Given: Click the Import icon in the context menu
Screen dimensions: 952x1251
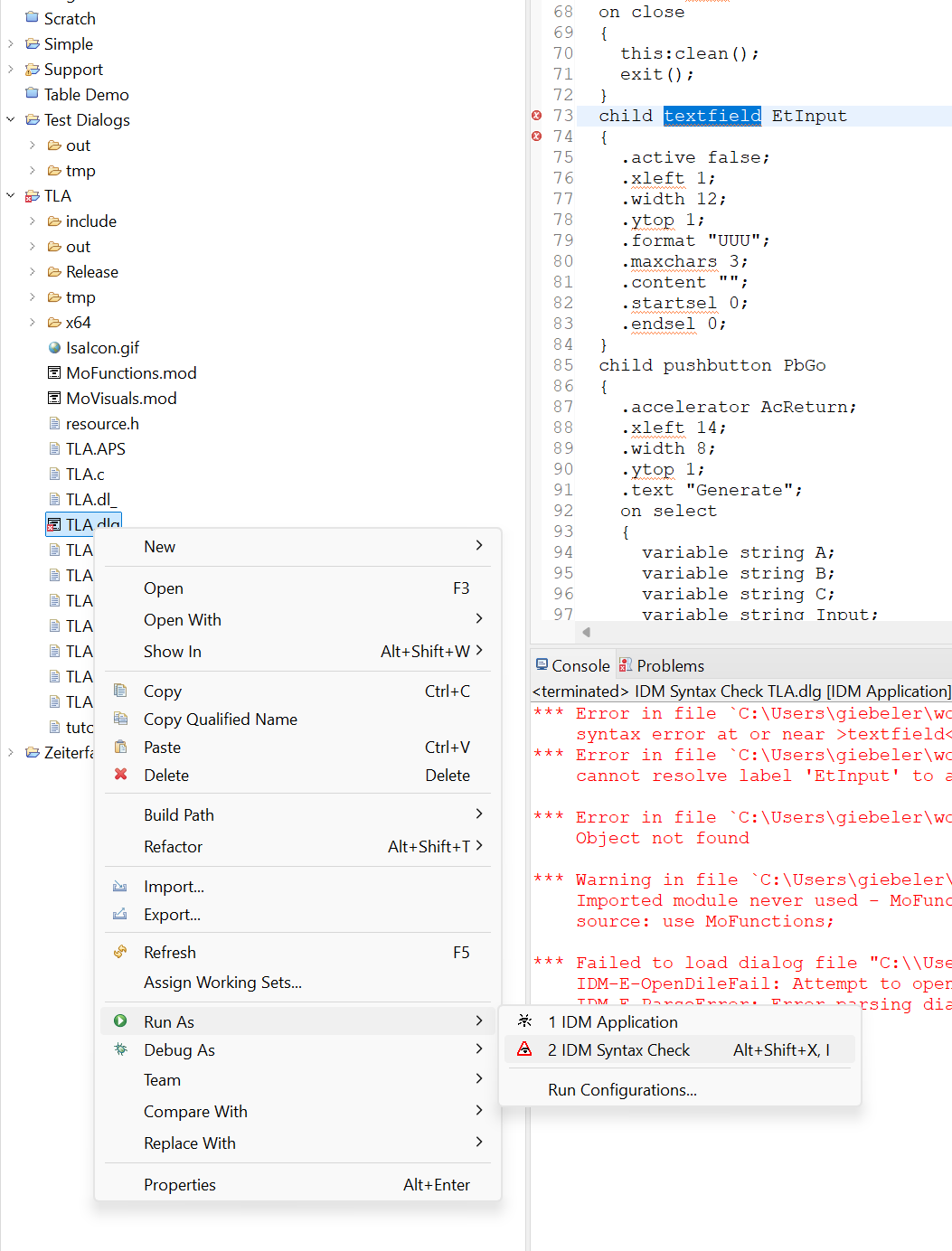Looking at the screenshot, I should pos(121,886).
